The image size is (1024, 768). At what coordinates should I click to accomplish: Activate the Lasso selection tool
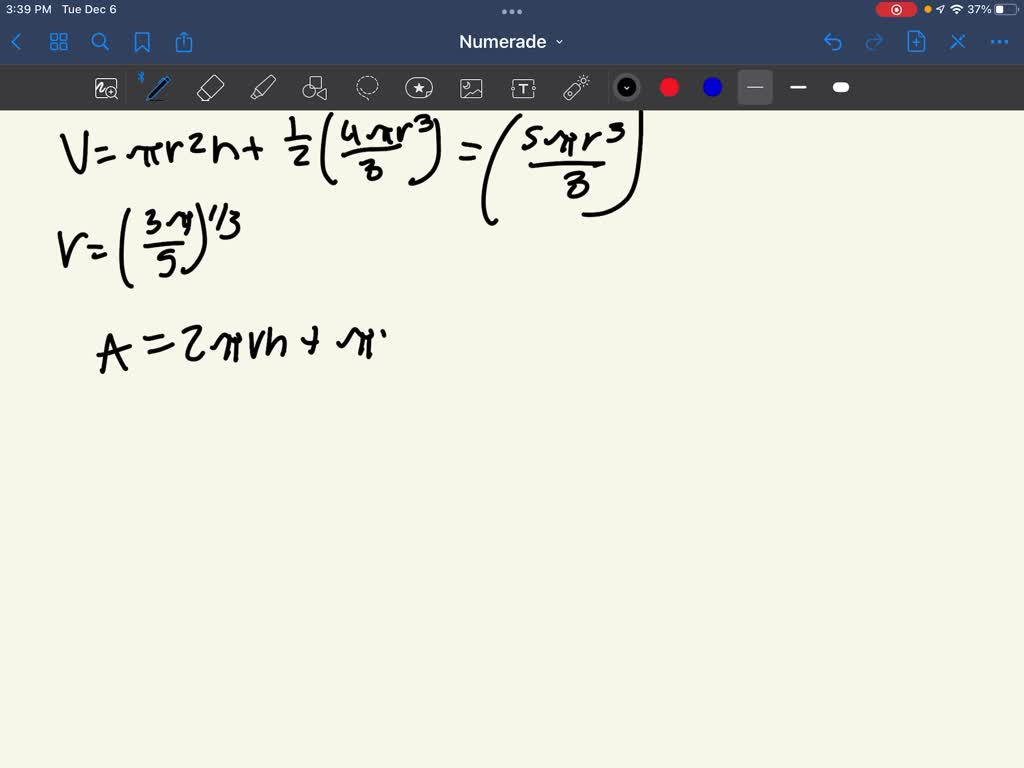tap(368, 87)
